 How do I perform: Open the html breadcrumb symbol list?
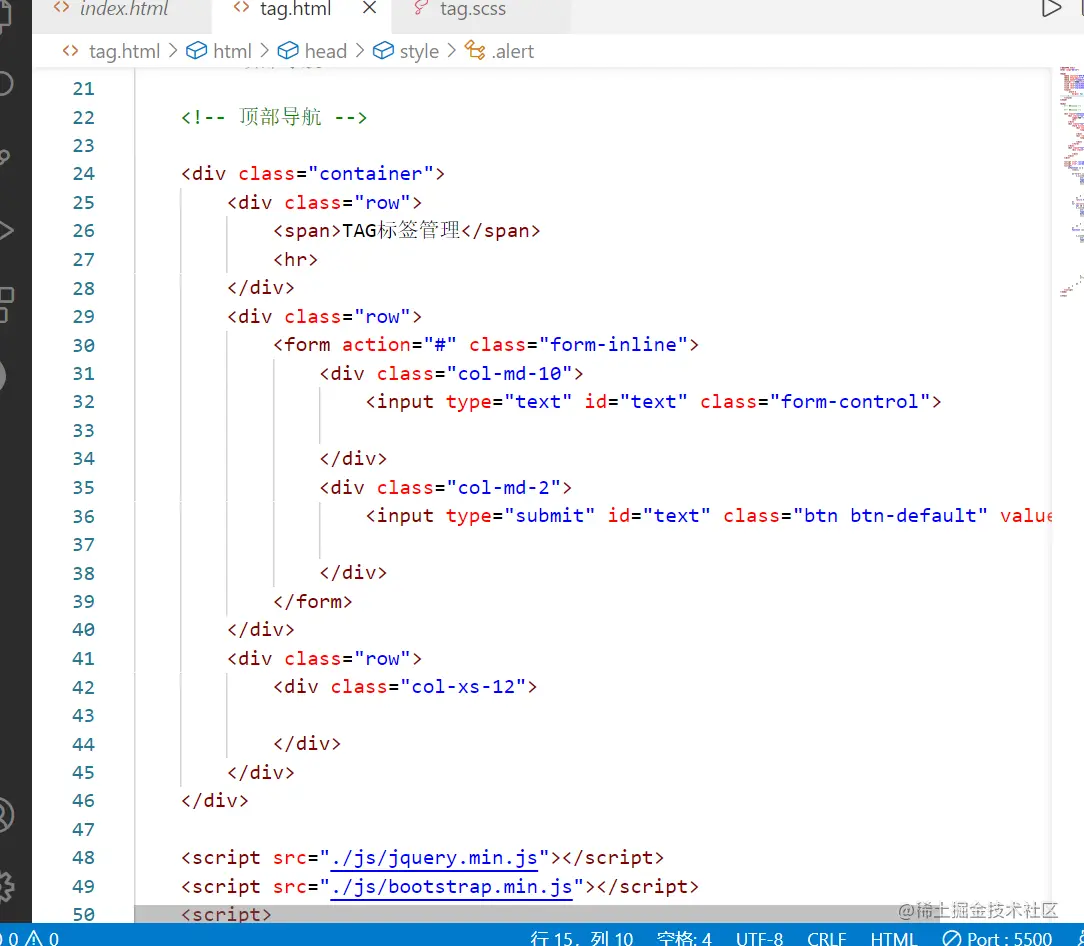(219, 51)
